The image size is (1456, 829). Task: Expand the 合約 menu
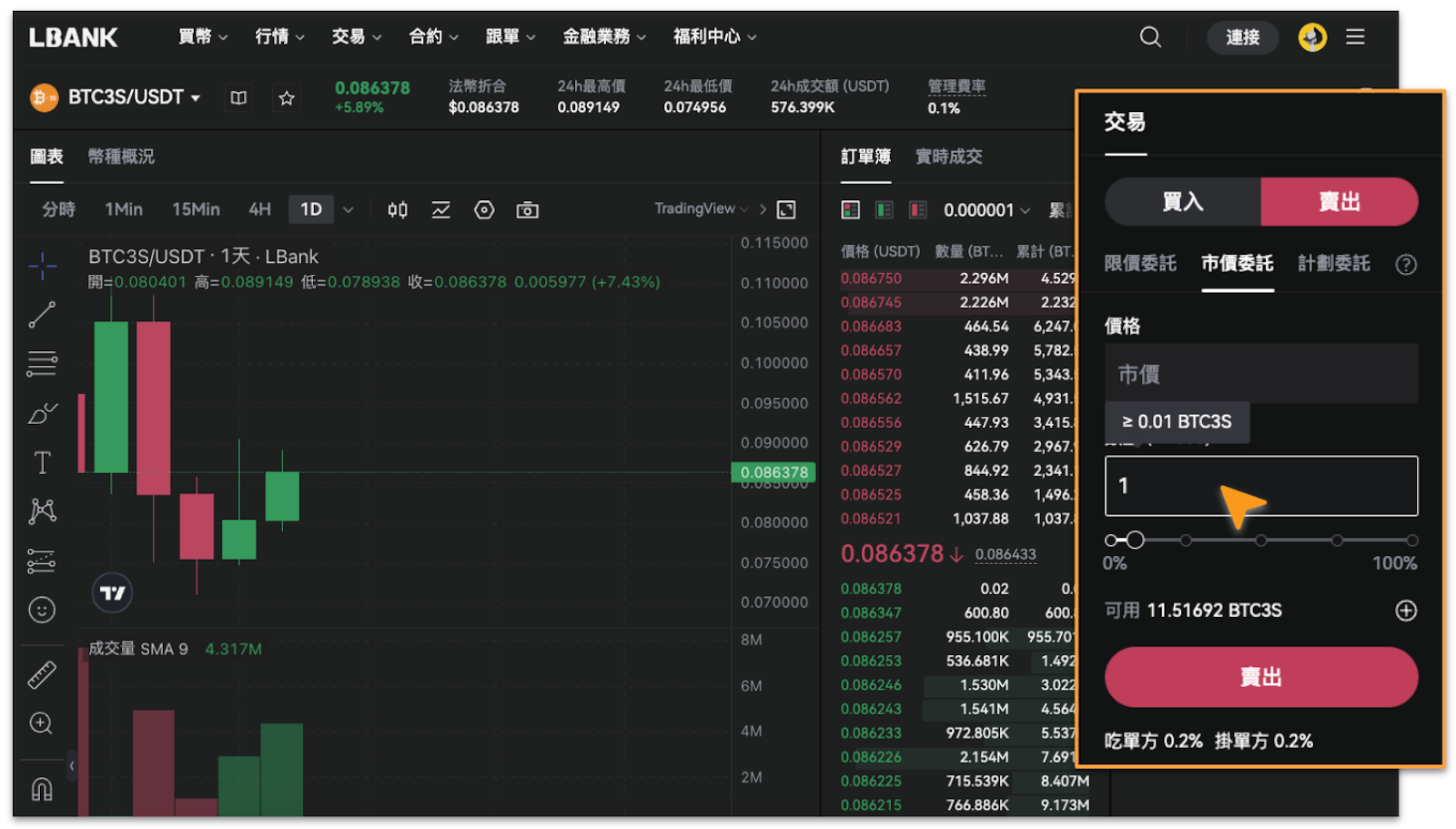pos(434,37)
